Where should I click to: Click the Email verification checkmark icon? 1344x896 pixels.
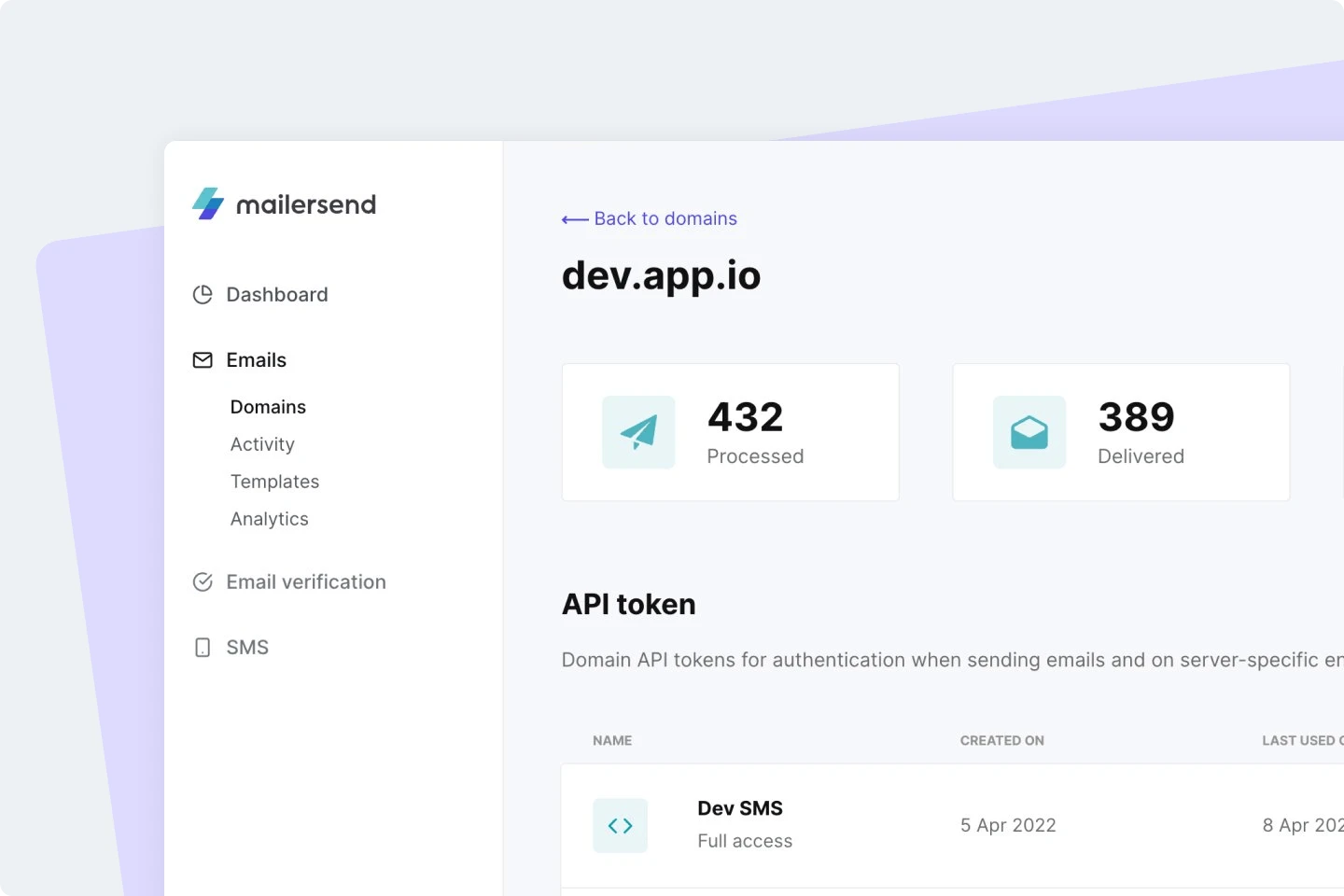pyautogui.click(x=203, y=582)
